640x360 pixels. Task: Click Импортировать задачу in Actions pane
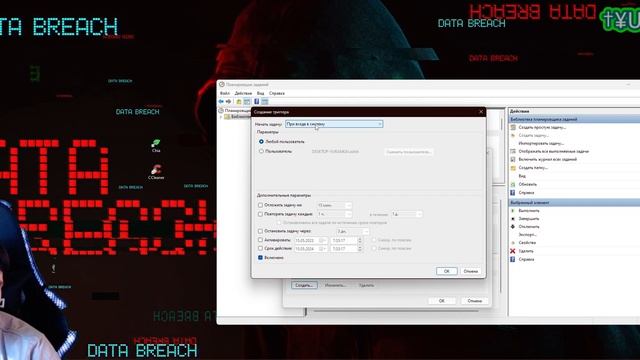pos(541,143)
